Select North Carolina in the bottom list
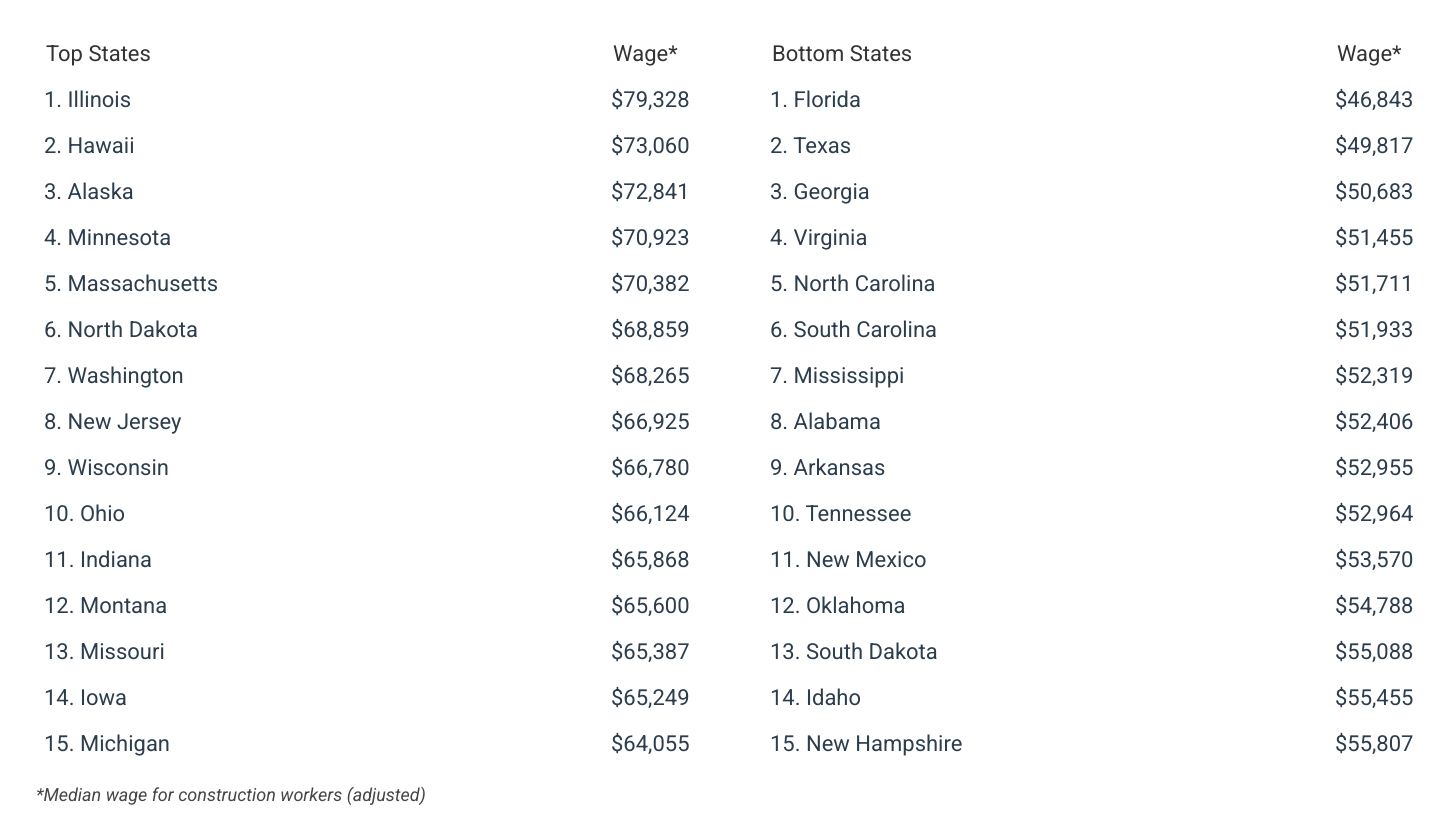The width and height of the screenshot is (1450, 825). [853, 284]
